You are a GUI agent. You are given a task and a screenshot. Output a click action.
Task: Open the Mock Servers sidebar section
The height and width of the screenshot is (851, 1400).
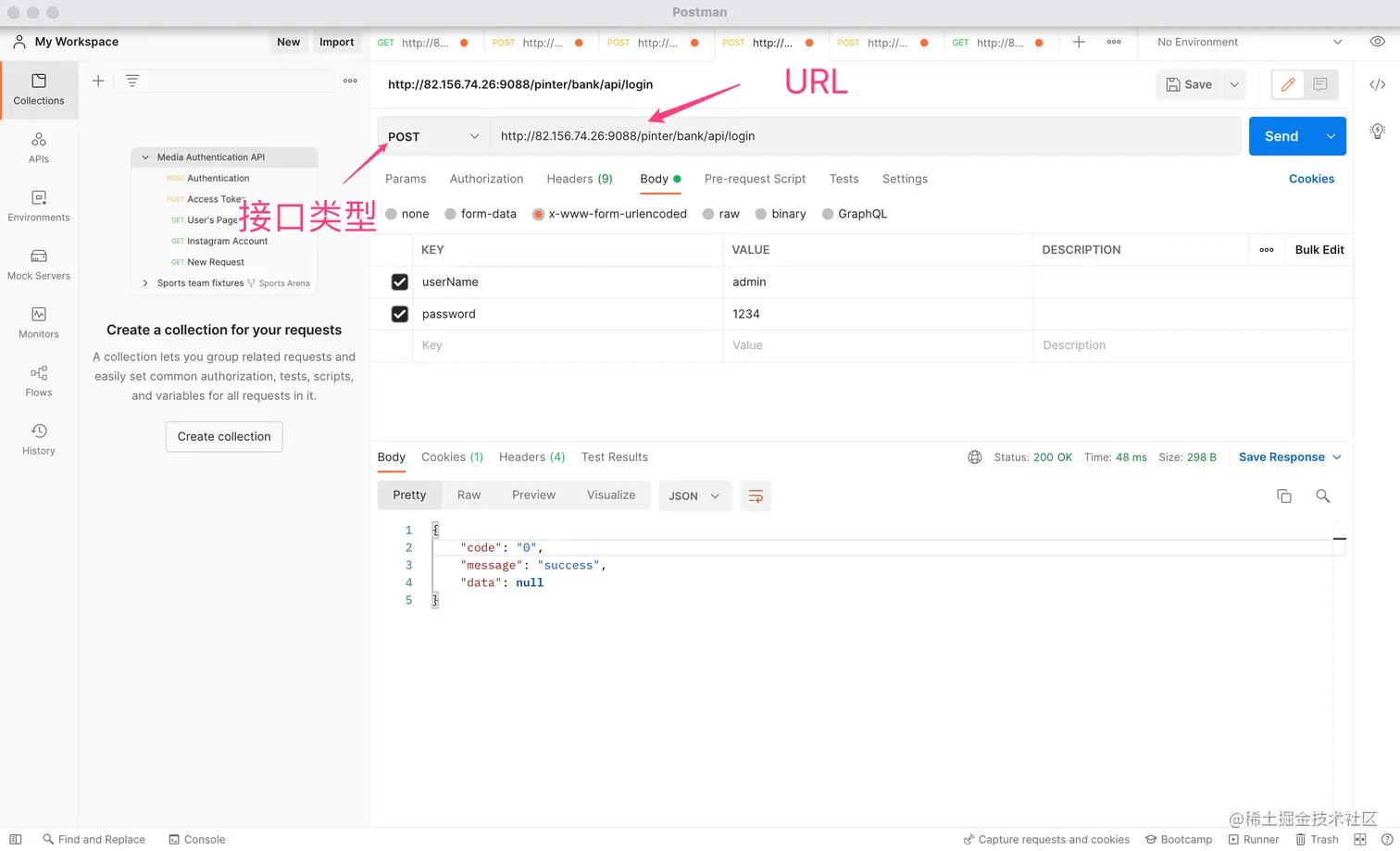click(39, 264)
